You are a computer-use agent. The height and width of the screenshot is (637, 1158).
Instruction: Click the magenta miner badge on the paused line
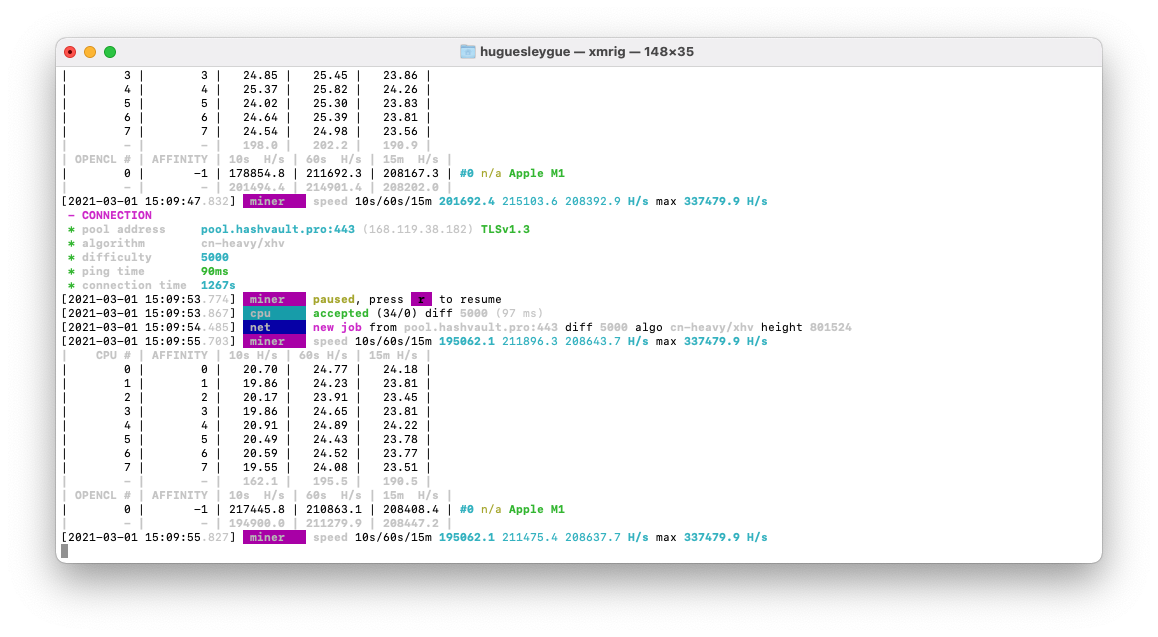tap(273, 298)
